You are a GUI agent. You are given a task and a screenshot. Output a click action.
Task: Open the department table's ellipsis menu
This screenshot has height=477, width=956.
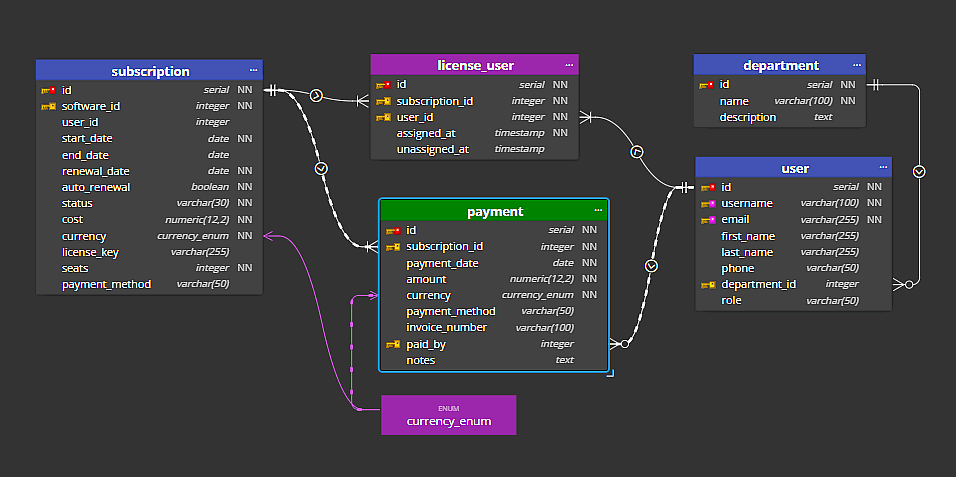click(857, 64)
